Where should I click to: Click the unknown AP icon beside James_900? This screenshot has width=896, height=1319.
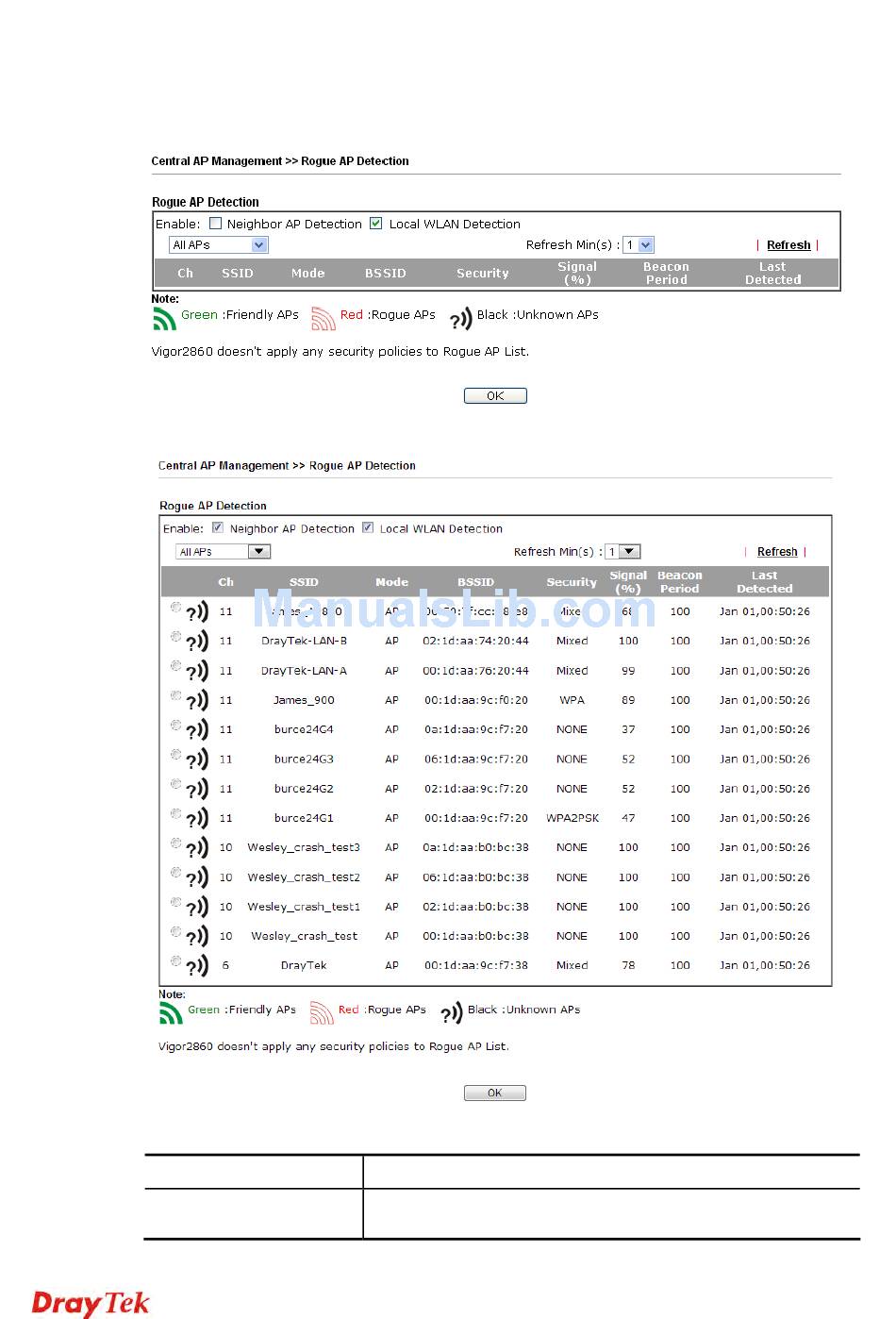coord(197,701)
